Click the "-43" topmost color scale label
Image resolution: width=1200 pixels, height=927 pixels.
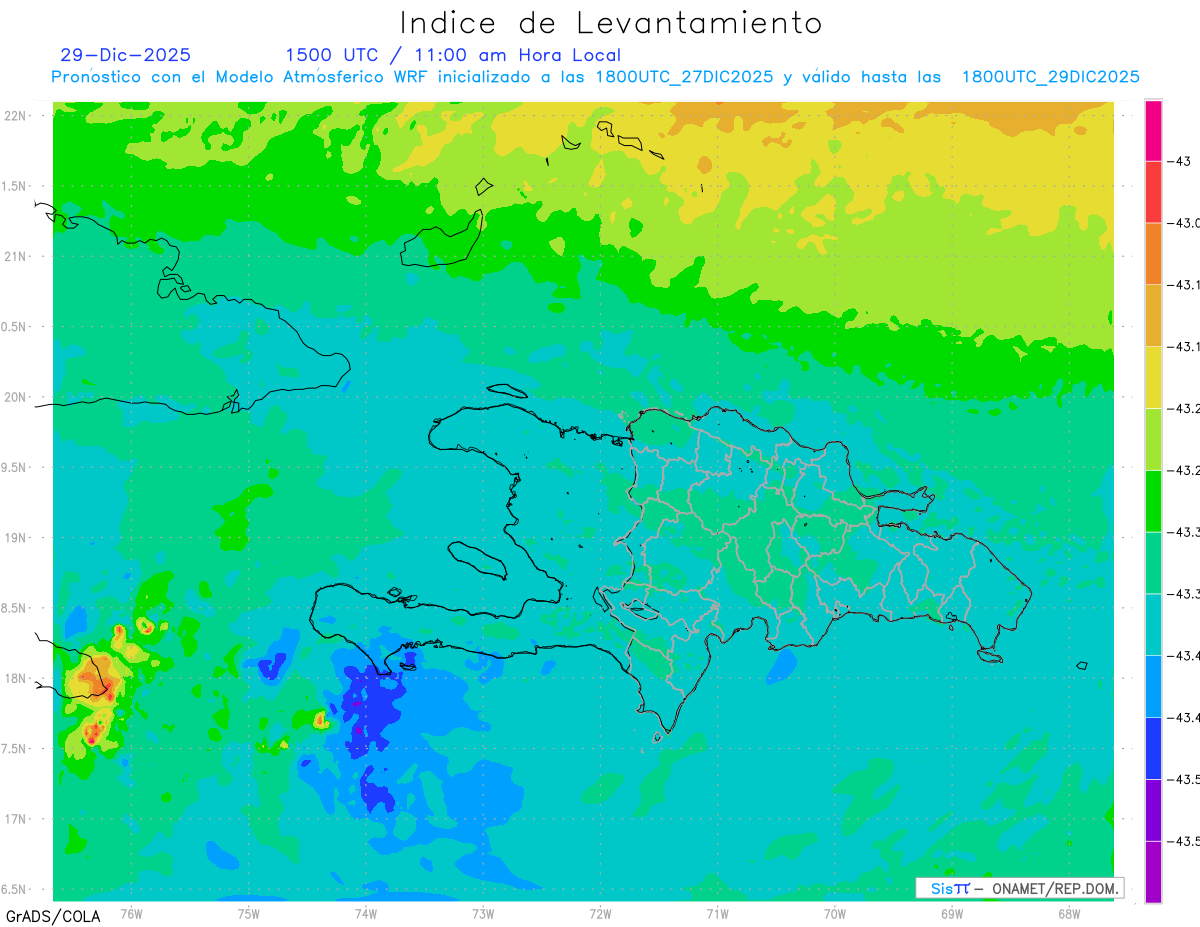1178,161
